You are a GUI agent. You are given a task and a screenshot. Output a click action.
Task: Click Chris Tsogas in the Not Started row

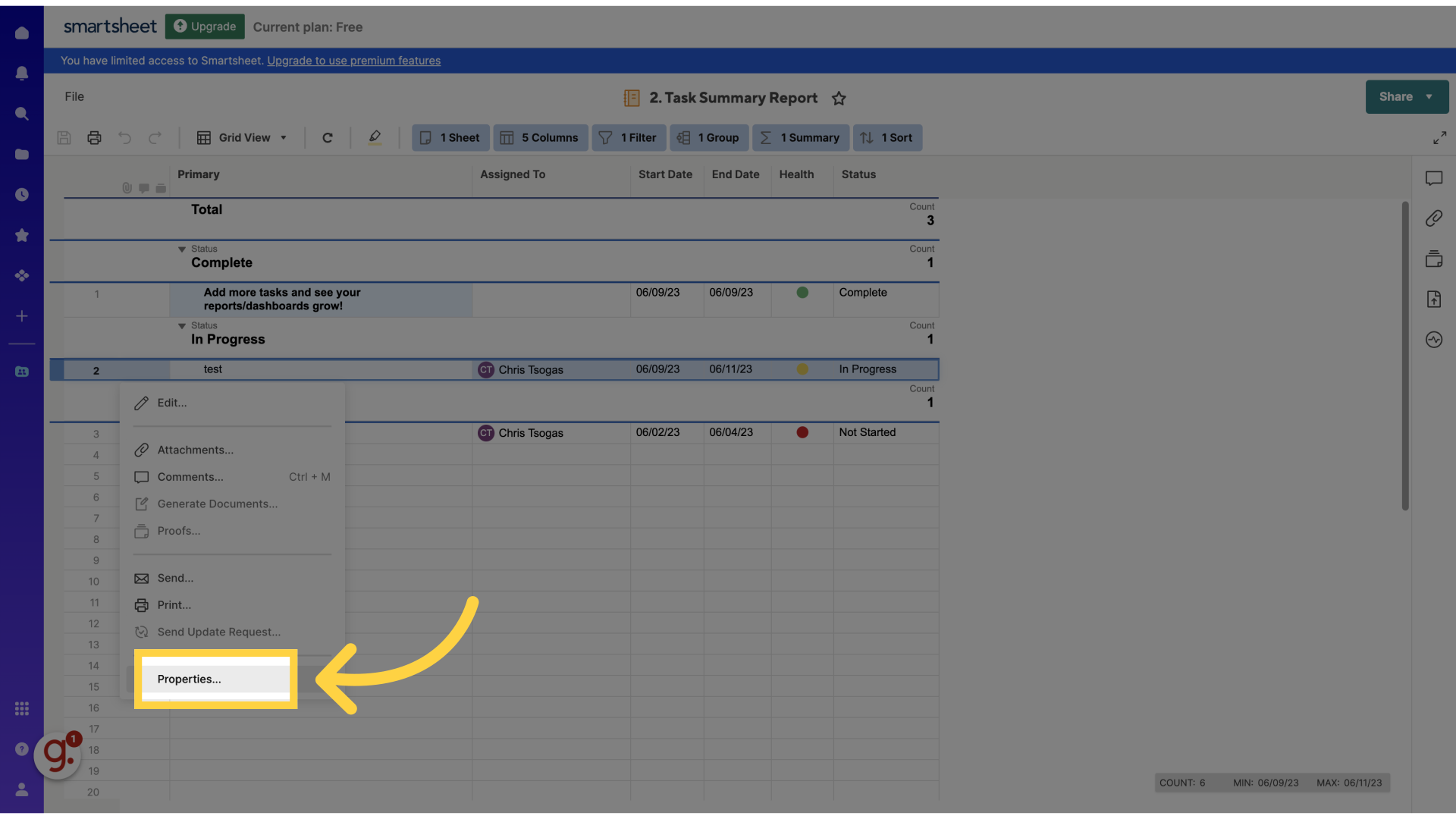(x=531, y=433)
